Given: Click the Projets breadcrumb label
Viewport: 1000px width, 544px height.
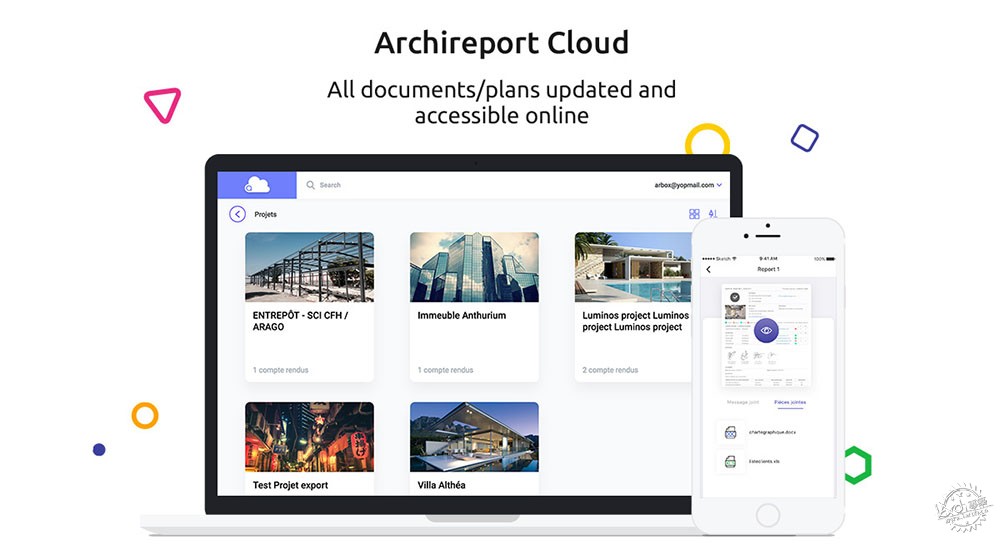Looking at the screenshot, I should click(x=265, y=214).
